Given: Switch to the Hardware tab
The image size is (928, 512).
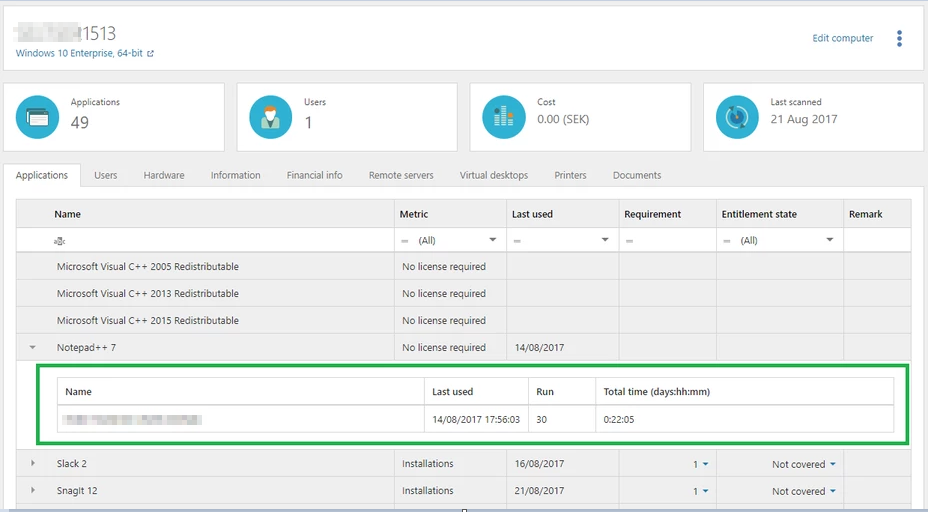Looking at the screenshot, I should click(x=164, y=175).
